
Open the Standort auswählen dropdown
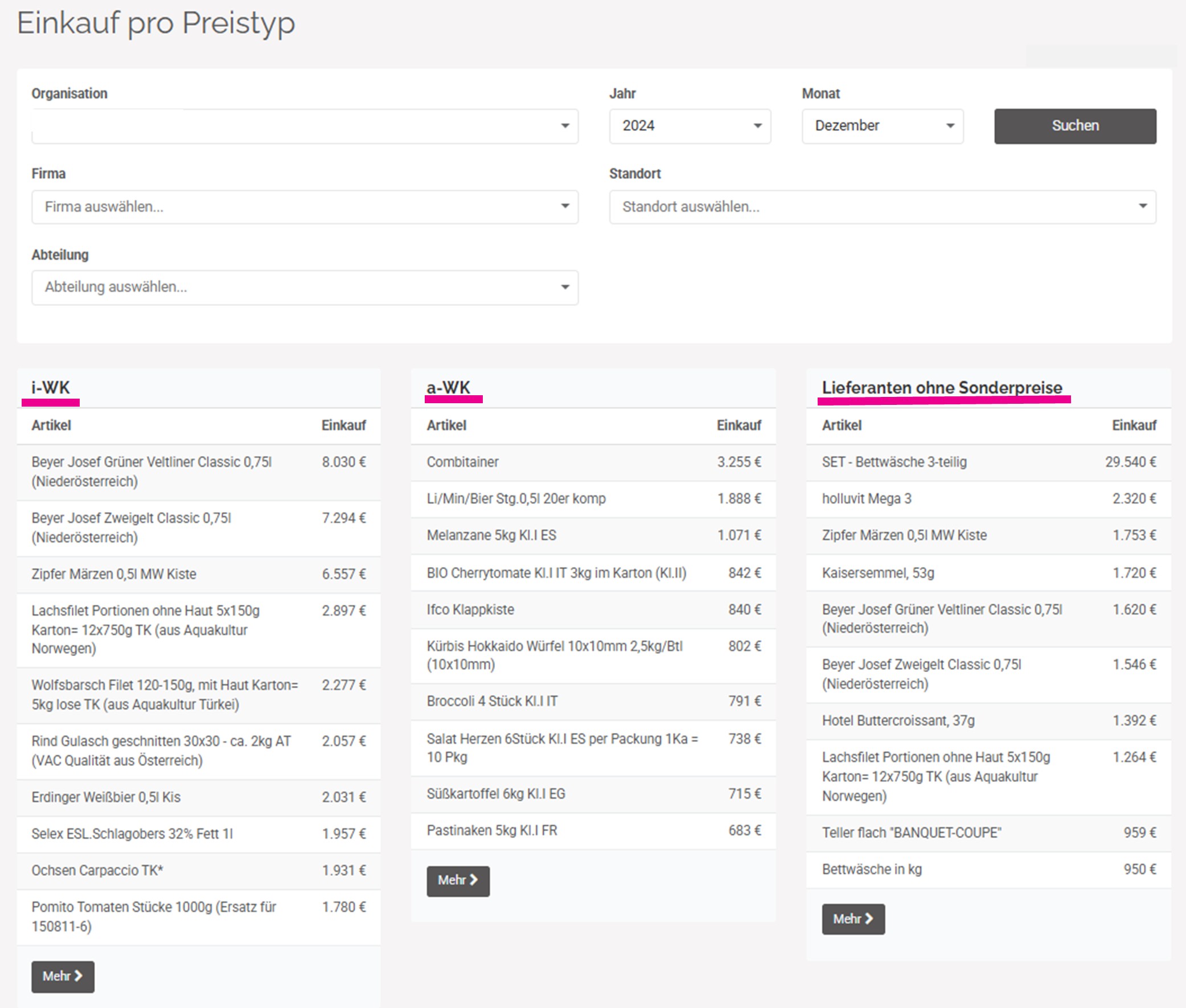[883, 207]
